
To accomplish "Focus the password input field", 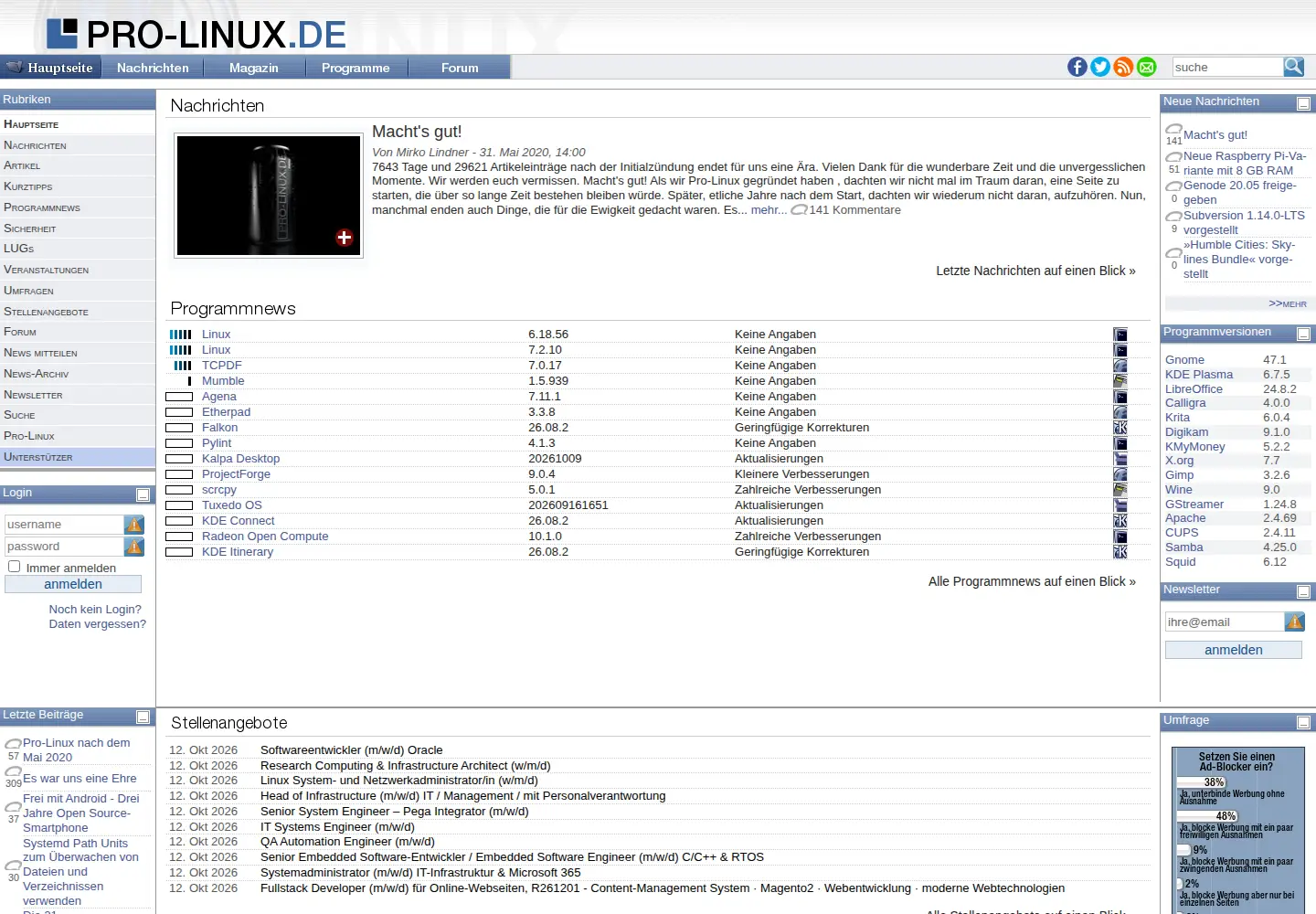I will [x=64, y=547].
